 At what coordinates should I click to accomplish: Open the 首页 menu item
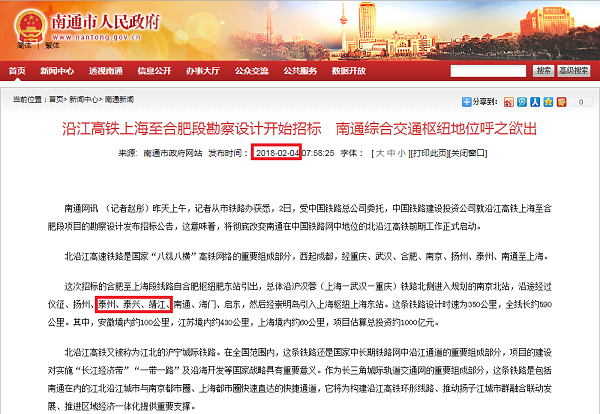tap(17, 71)
